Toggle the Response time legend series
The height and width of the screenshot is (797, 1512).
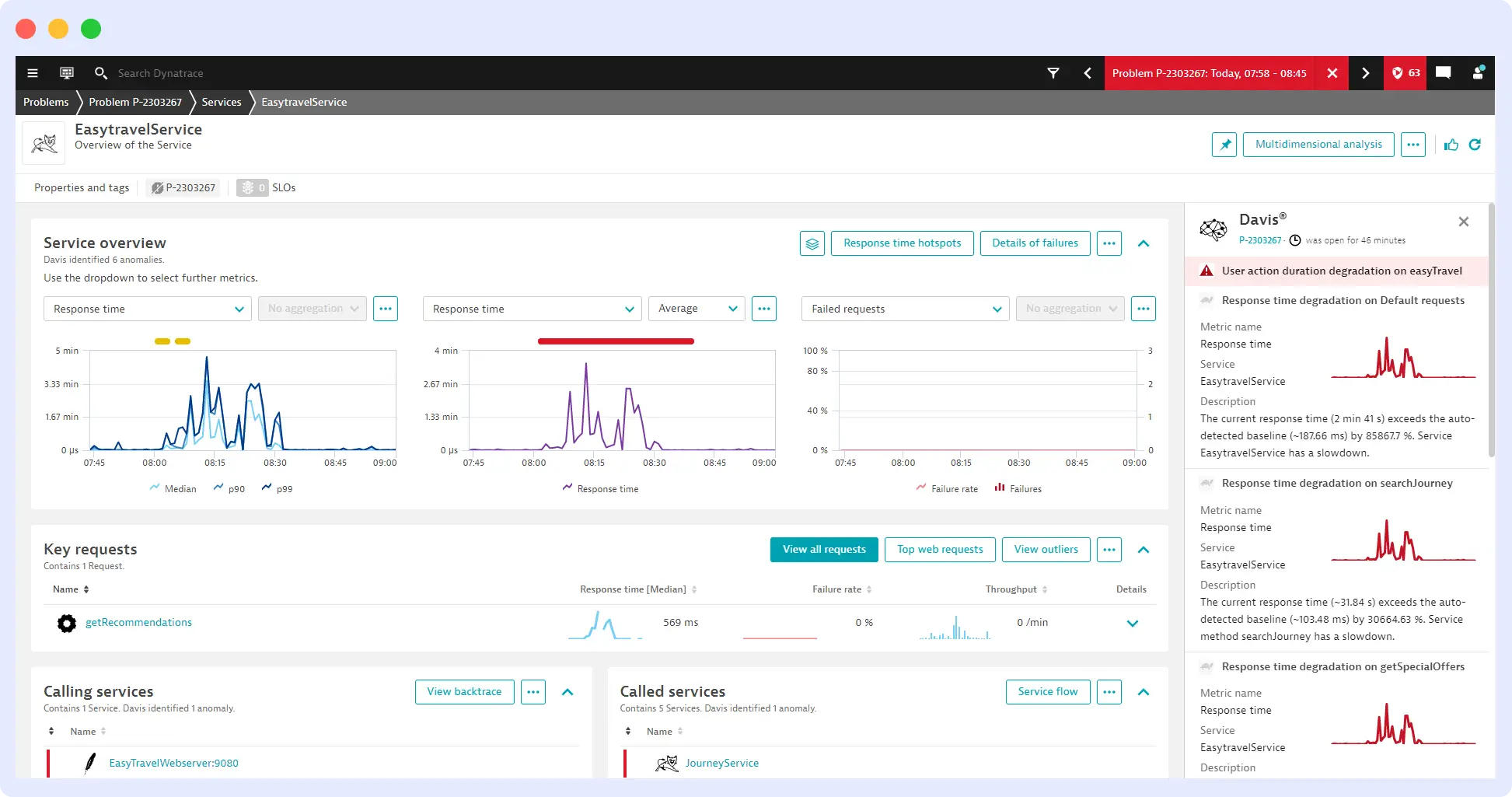tap(600, 488)
